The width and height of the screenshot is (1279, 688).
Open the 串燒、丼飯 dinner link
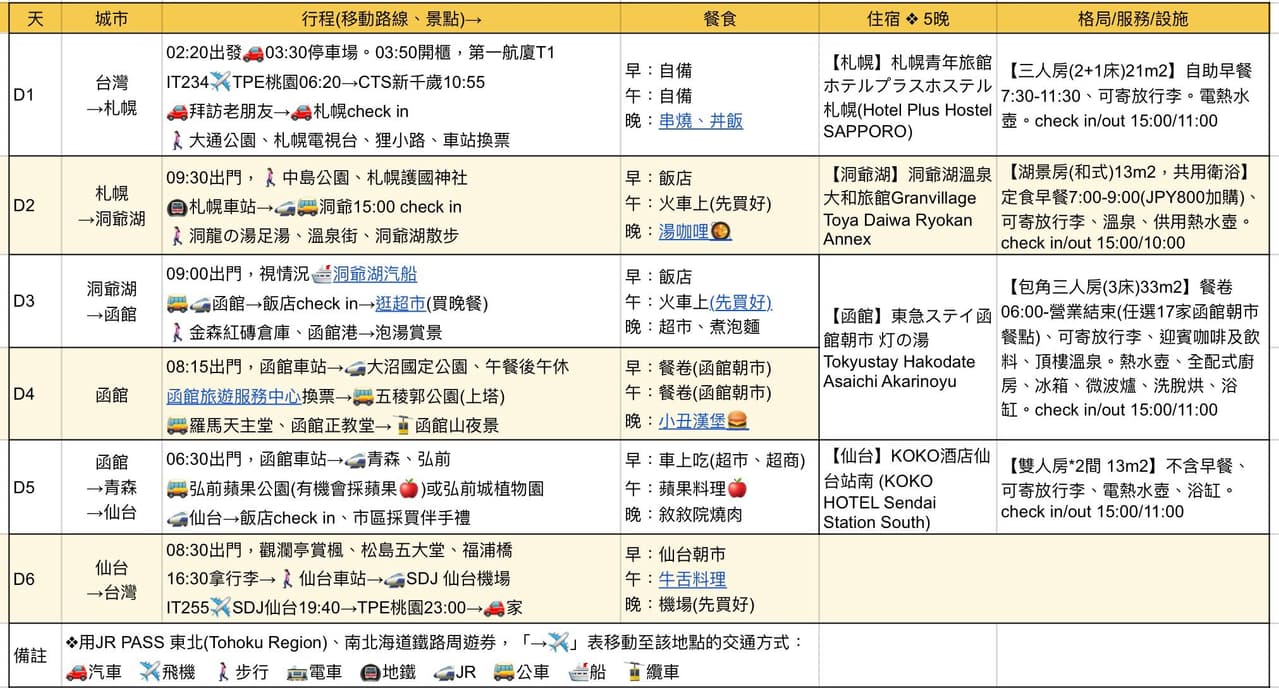tap(700, 122)
